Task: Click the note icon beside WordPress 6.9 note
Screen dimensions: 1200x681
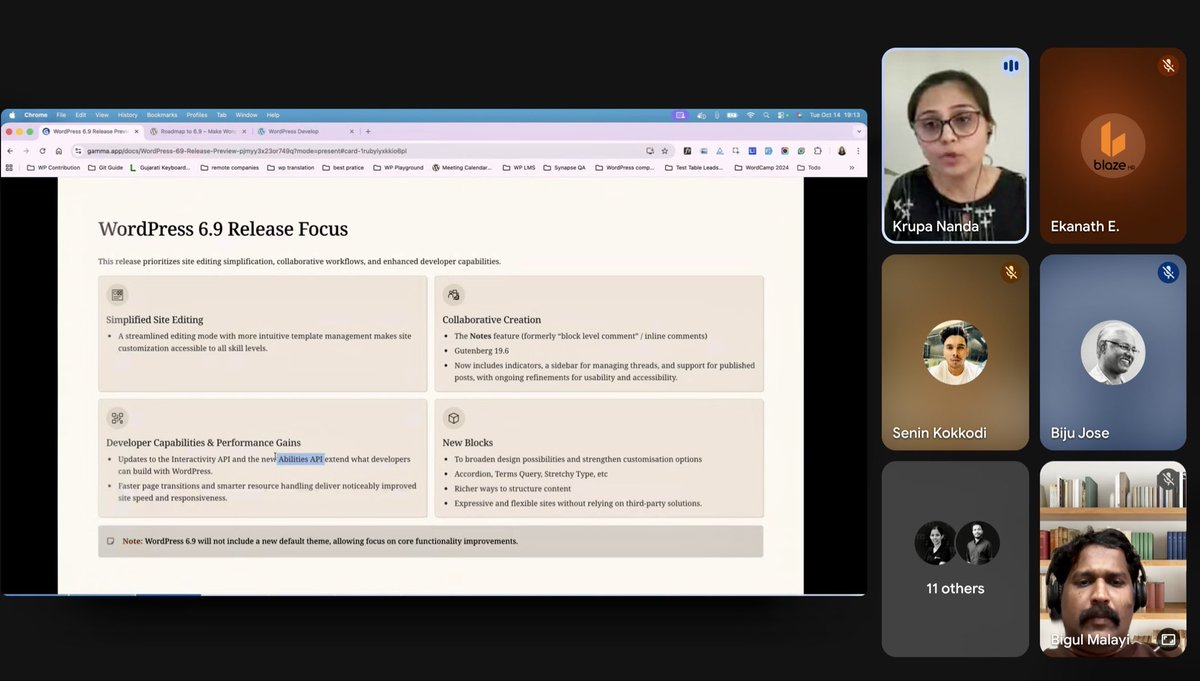Action: pyautogui.click(x=111, y=541)
